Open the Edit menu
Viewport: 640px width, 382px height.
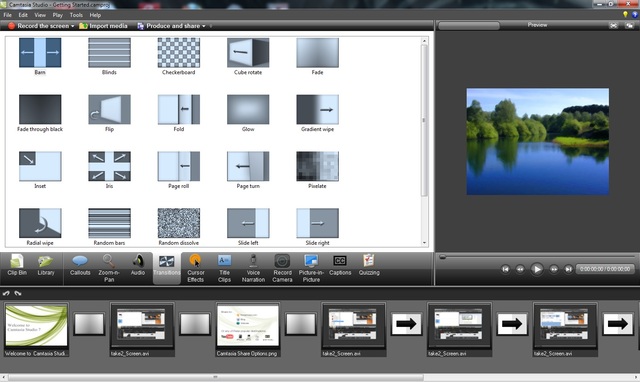tap(23, 15)
